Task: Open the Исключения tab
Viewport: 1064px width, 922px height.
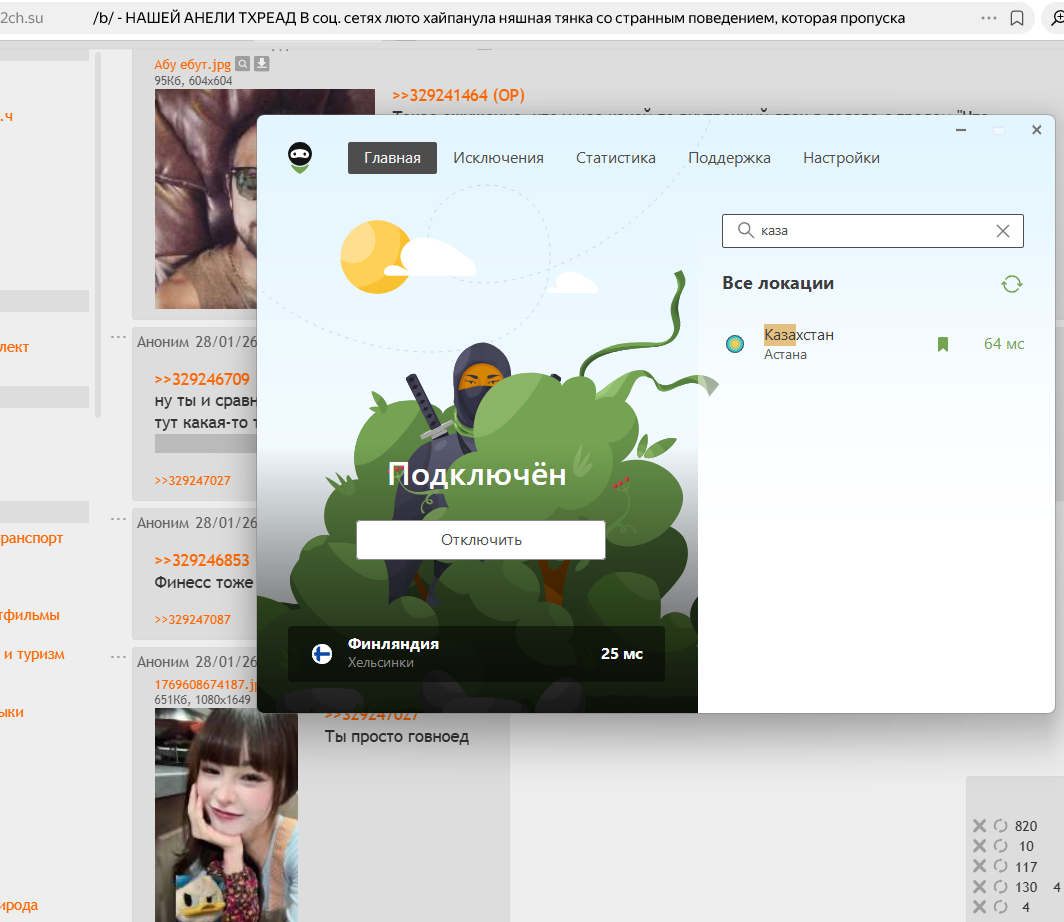Action: tap(498, 158)
